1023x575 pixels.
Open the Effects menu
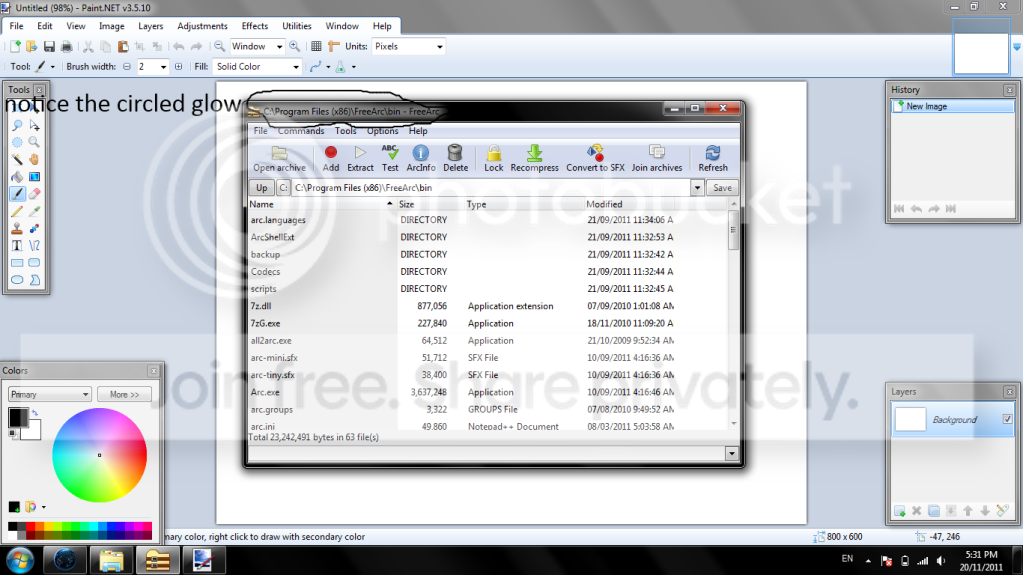click(254, 26)
